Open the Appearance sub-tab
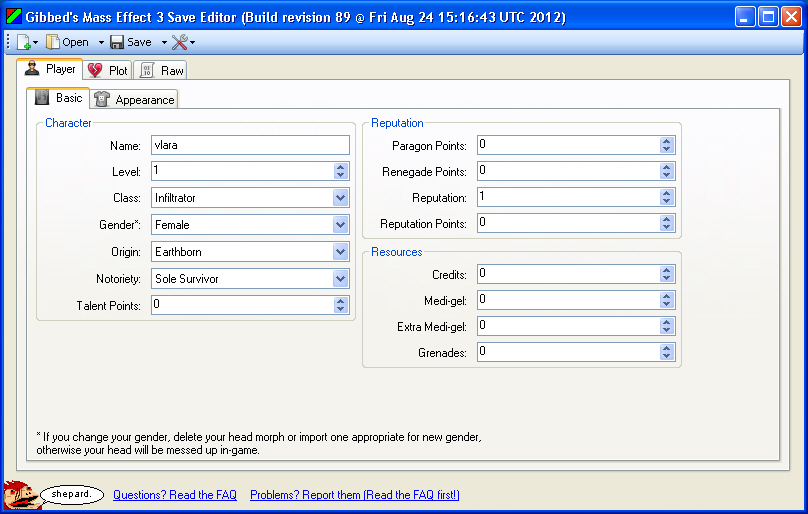The image size is (808, 514). click(x=134, y=100)
